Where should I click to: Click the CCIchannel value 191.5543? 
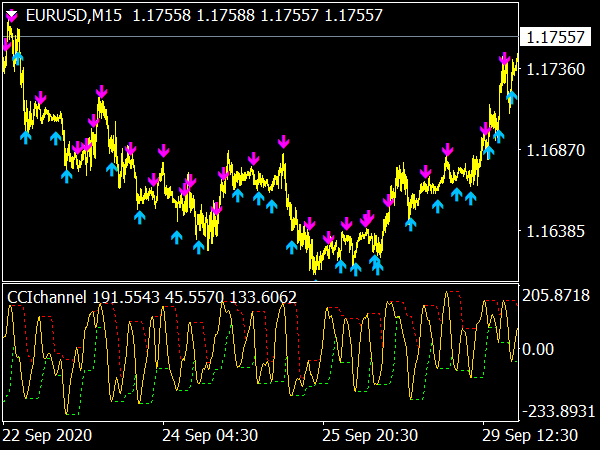(126, 297)
